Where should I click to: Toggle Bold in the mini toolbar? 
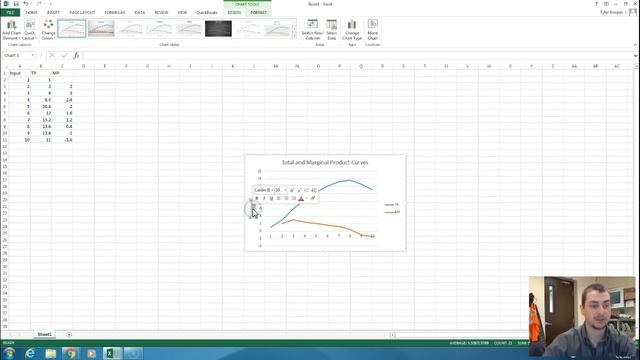point(257,198)
